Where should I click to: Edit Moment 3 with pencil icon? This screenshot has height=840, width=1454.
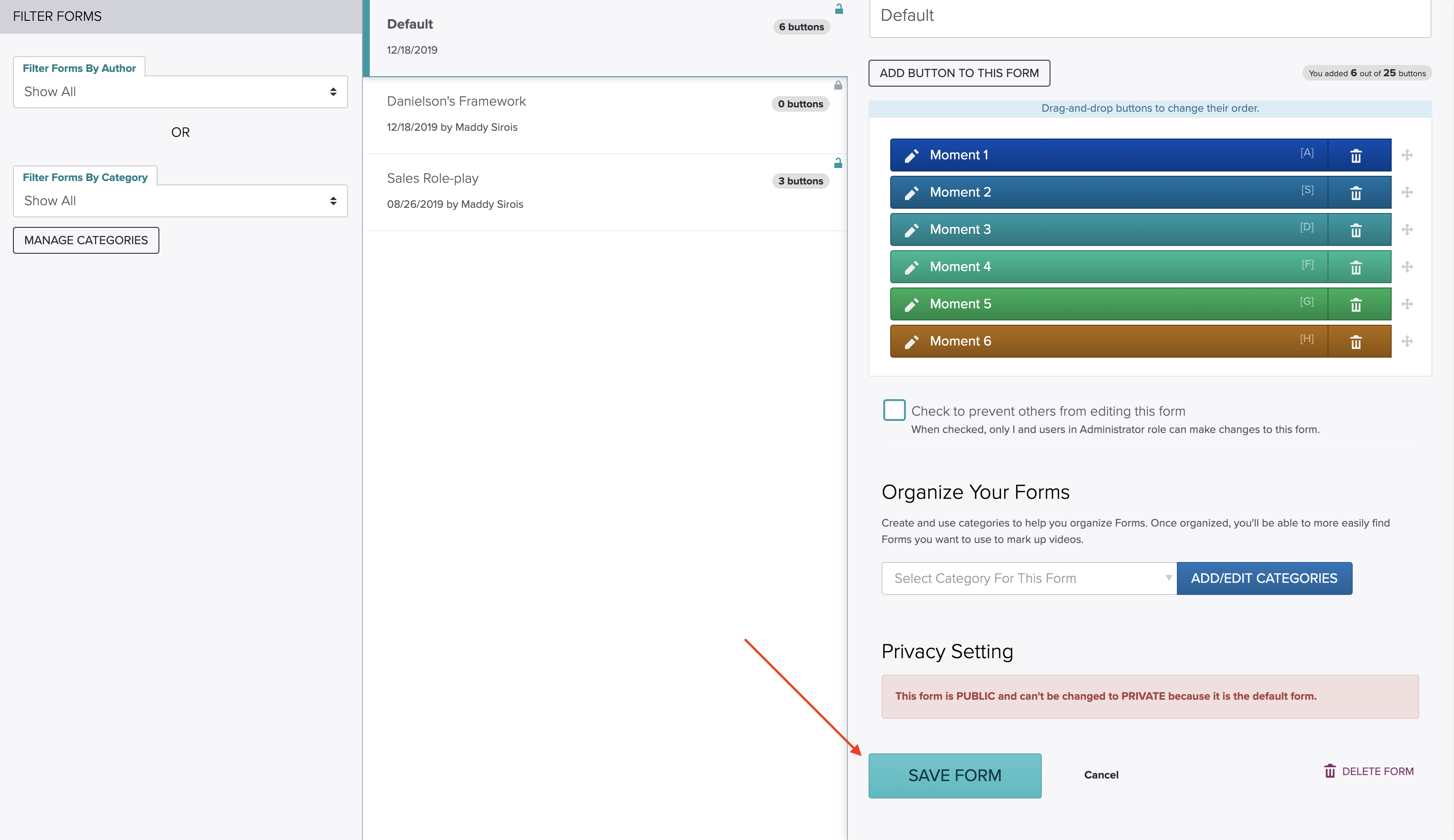click(x=911, y=230)
